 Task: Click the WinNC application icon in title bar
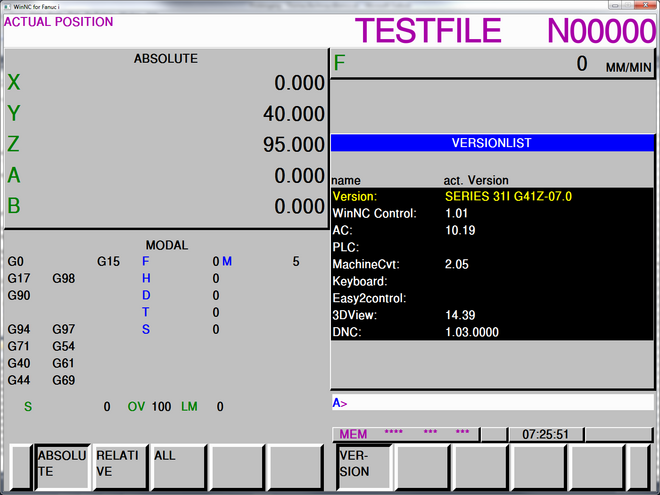[7, 6]
